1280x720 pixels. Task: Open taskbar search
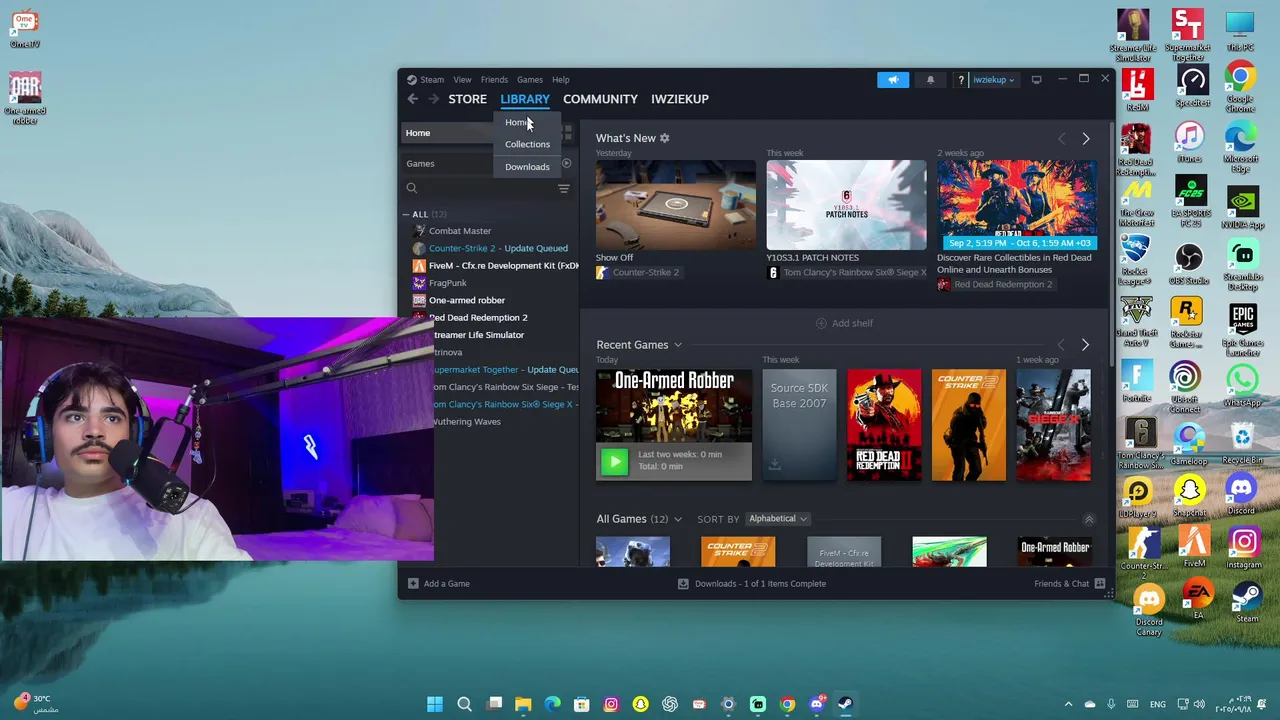point(464,704)
